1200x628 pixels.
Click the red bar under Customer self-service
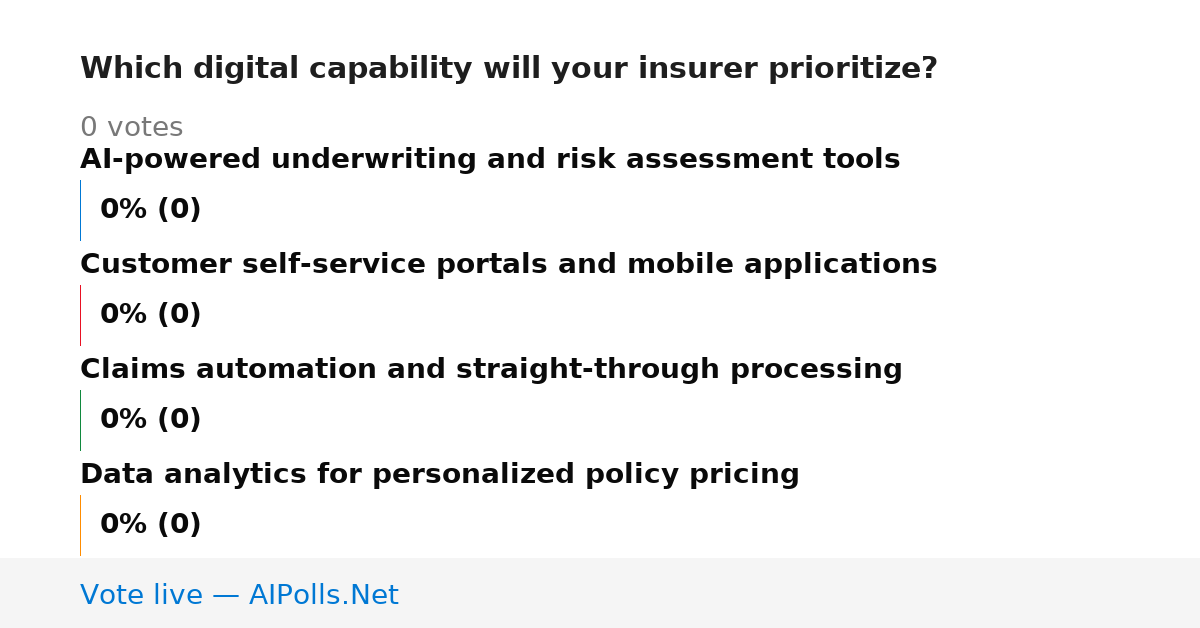80,315
